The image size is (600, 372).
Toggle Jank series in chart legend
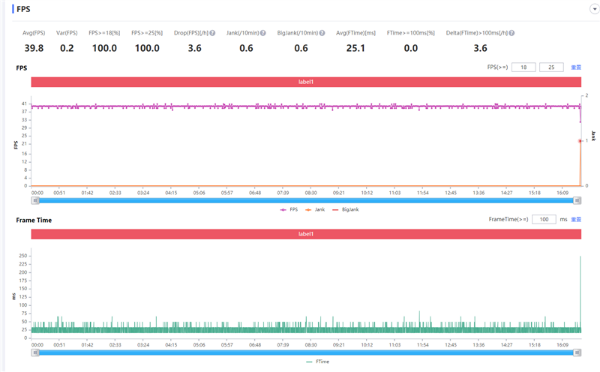pos(315,210)
